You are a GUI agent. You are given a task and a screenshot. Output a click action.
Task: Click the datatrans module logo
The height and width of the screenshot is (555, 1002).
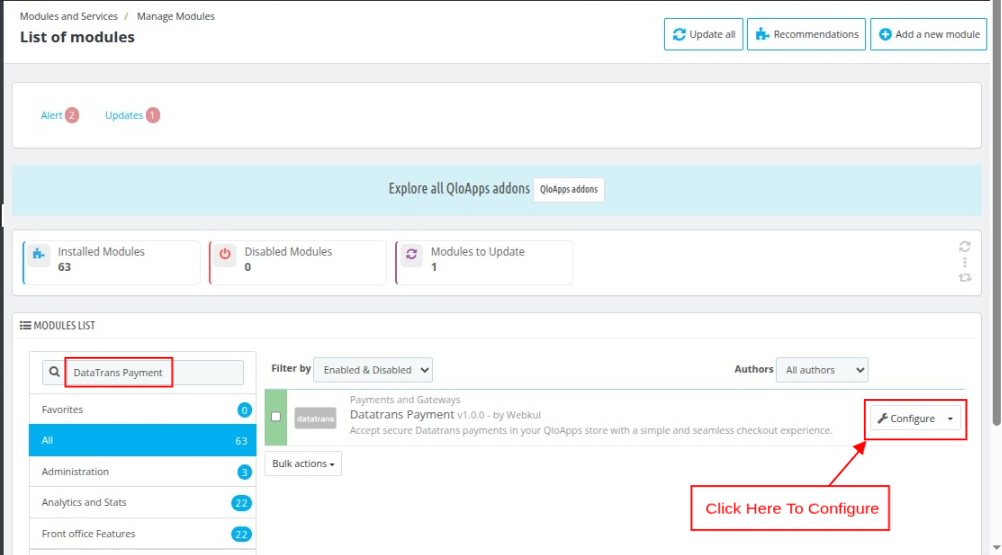(x=315, y=418)
